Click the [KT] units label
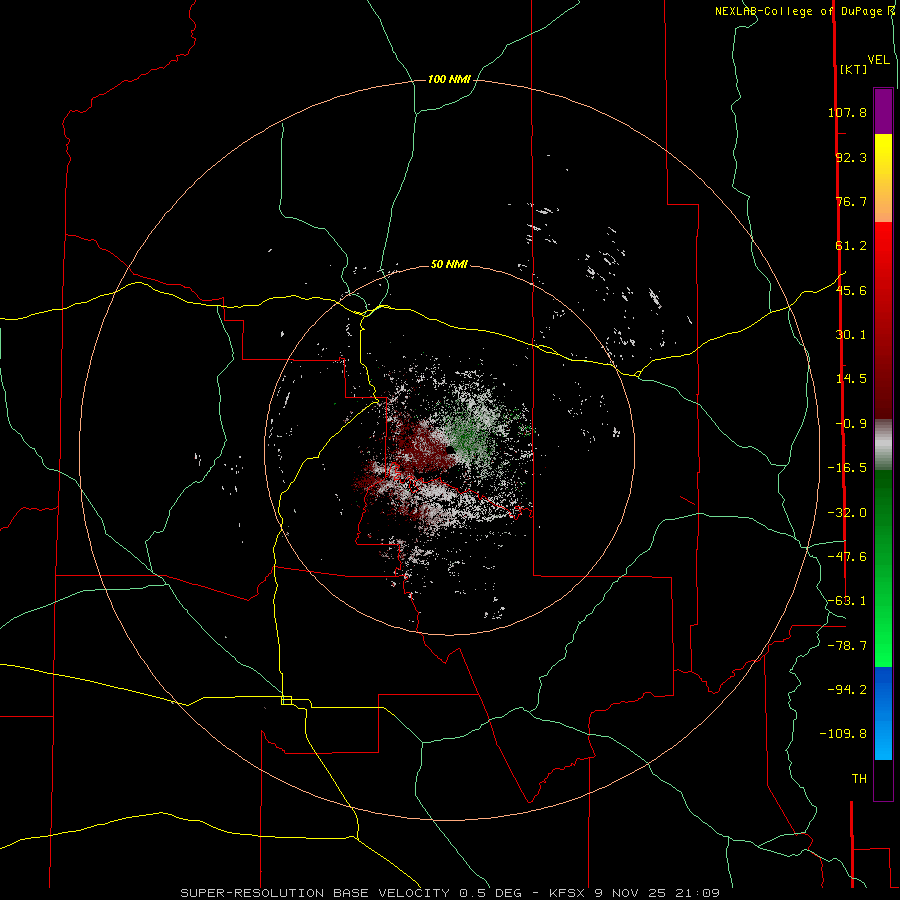The image size is (900, 900). point(854,69)
